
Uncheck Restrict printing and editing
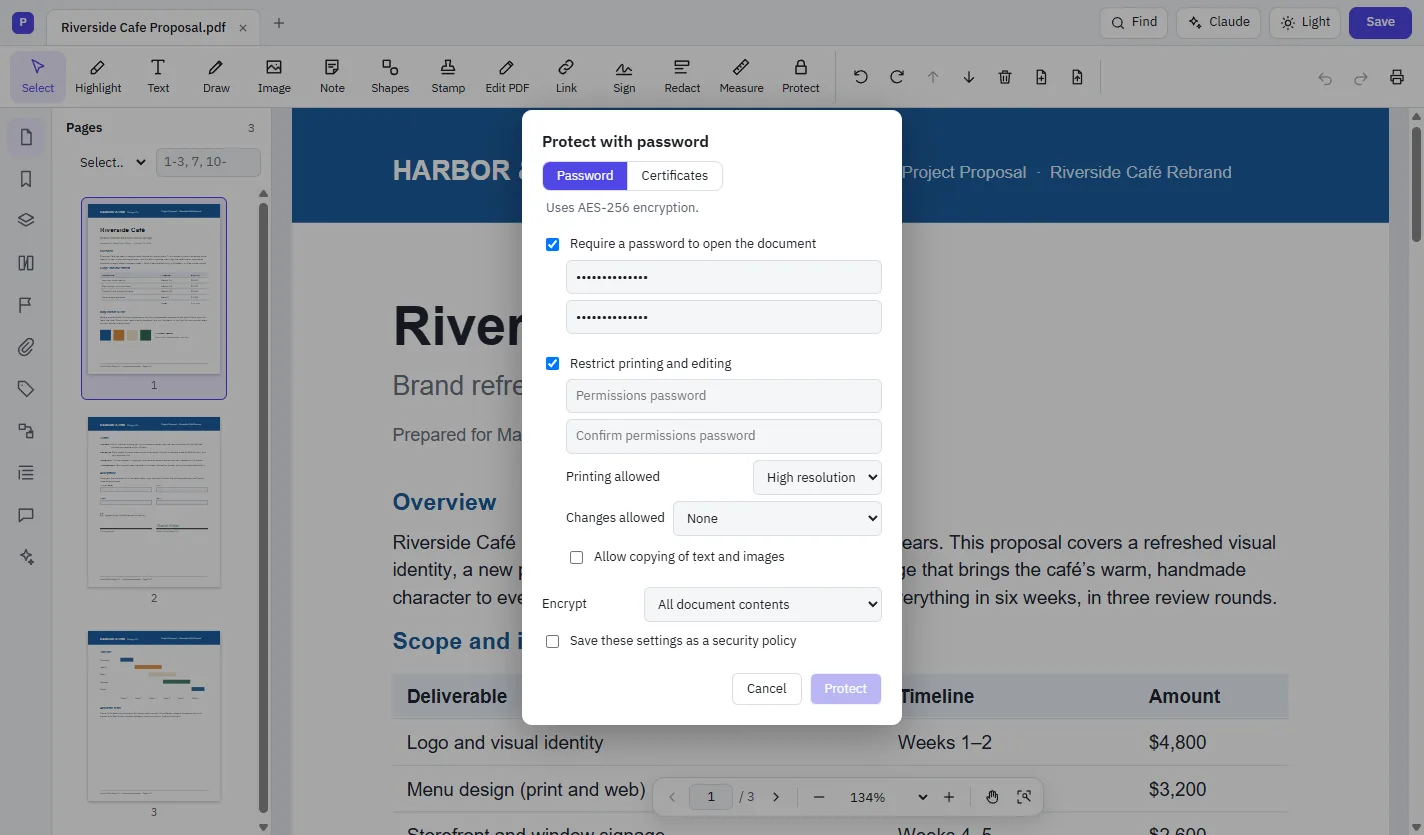552,364
